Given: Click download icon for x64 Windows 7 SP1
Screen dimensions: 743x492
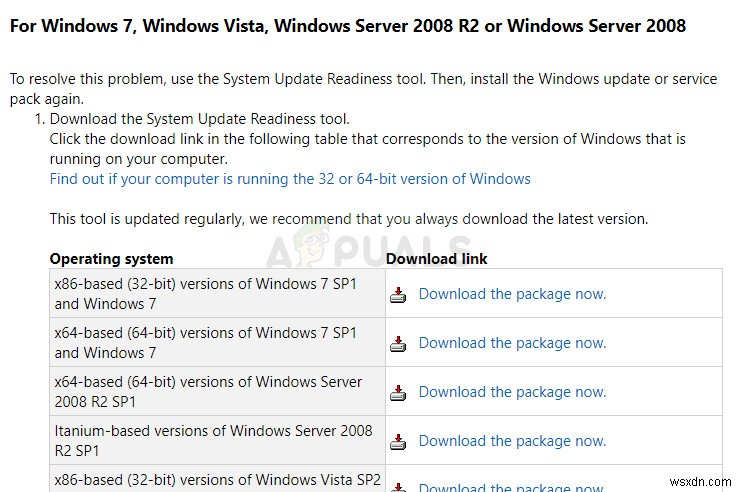Looking at the screenshot, I should 398,343.
